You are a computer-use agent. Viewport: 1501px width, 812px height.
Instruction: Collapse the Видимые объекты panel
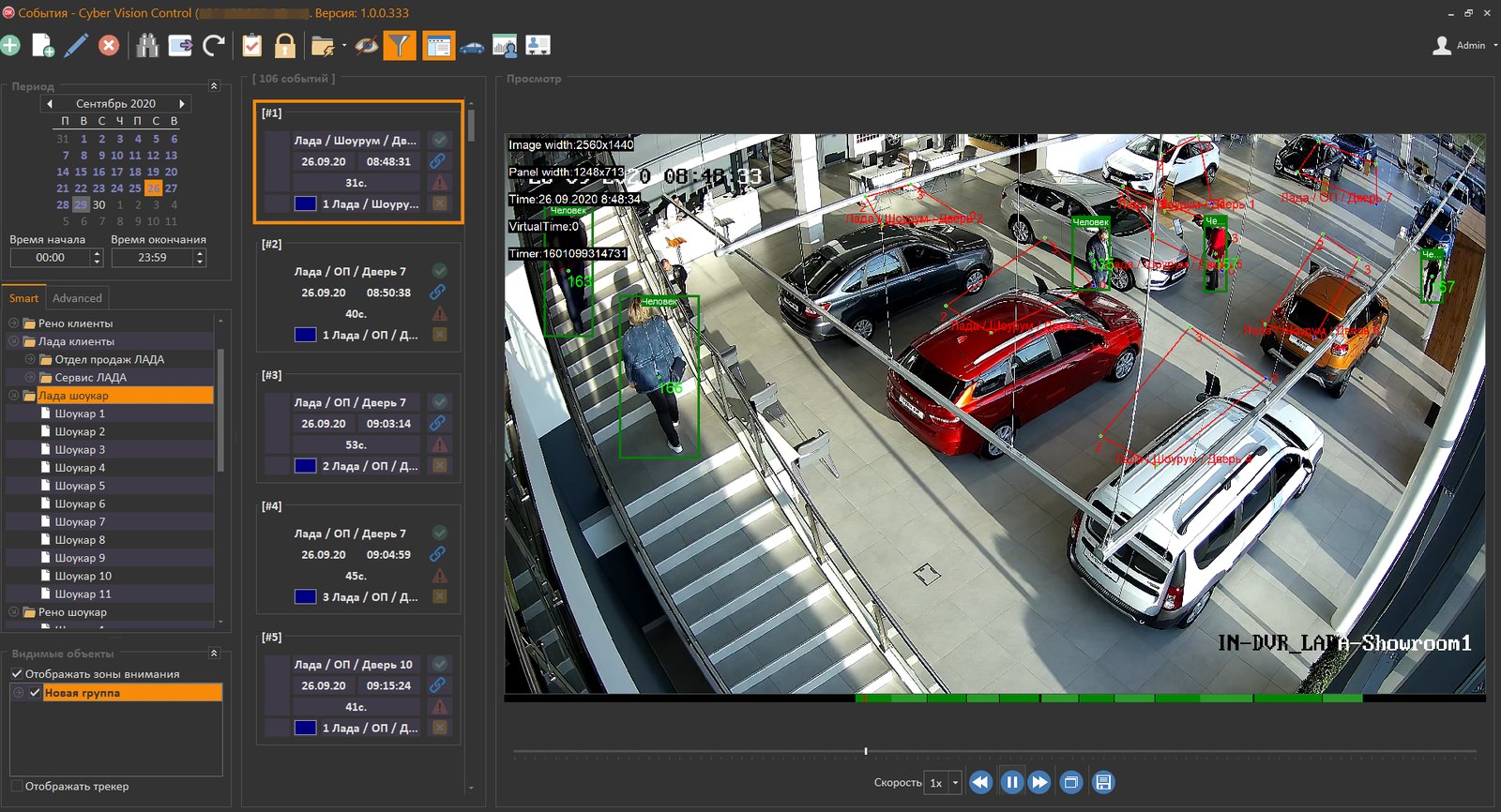point(214,654)
